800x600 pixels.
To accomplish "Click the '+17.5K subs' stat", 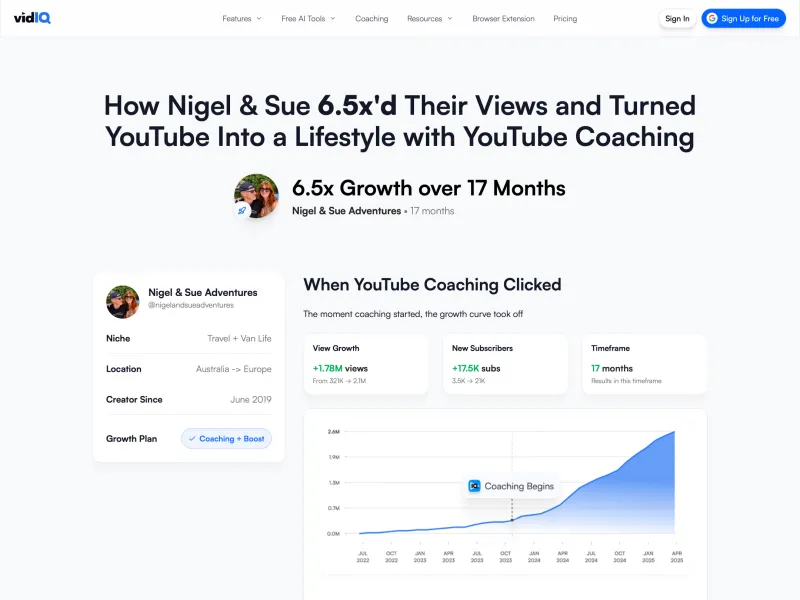I will pos(476,368).
